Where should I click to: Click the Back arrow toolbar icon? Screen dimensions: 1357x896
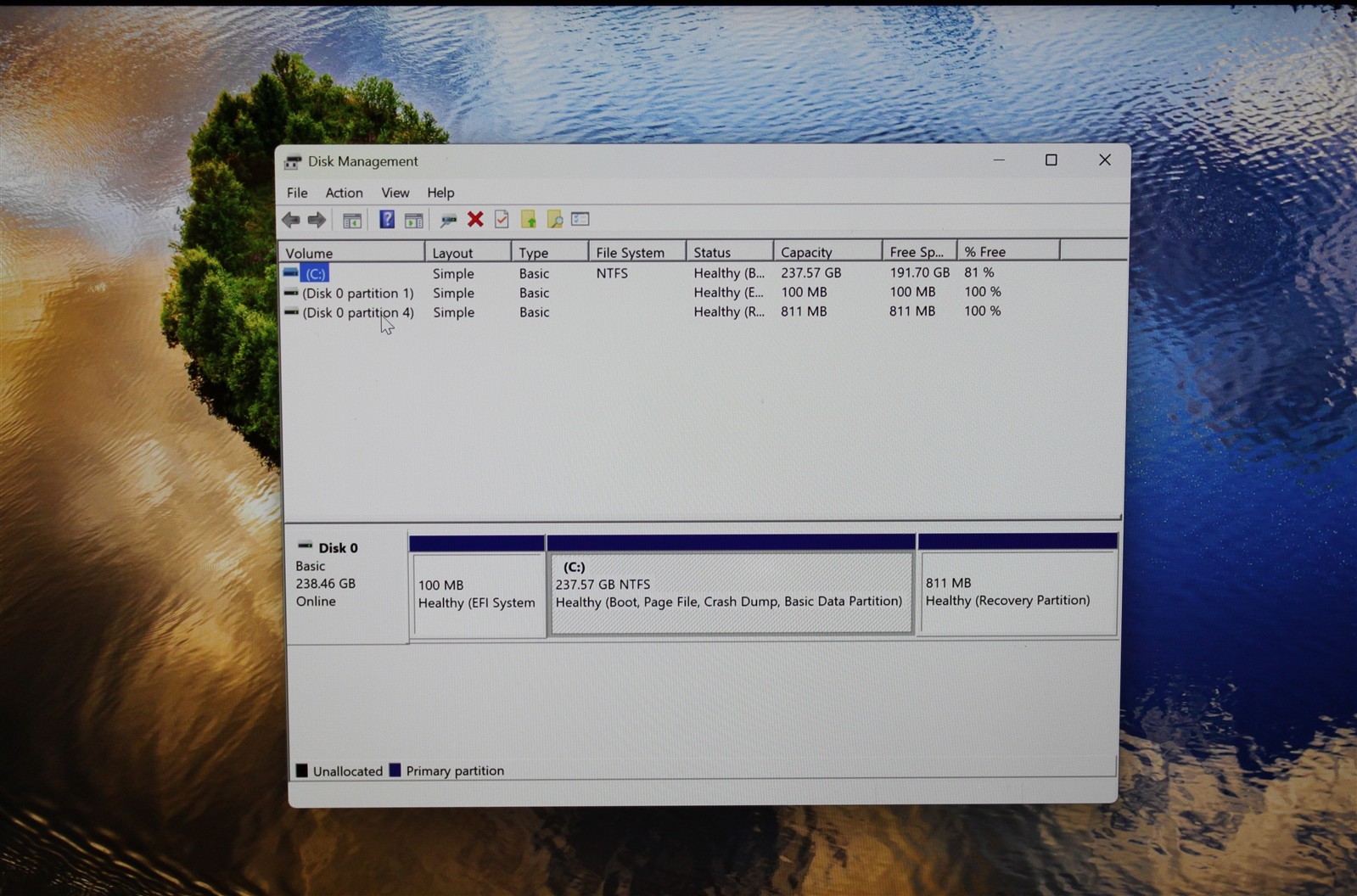click(291, 221)
